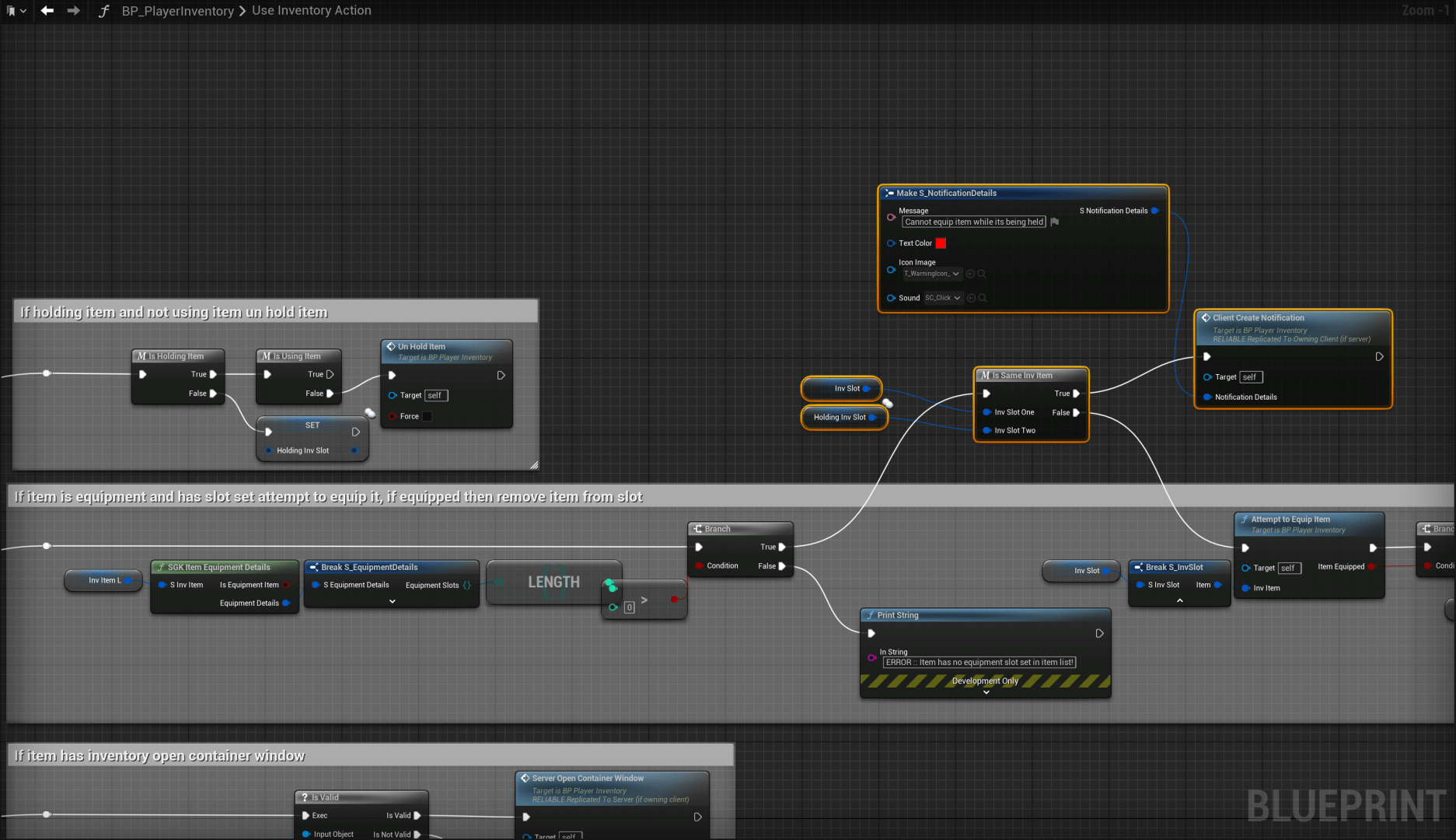Click the forward navigation arrow

click(x=73, y=11)
